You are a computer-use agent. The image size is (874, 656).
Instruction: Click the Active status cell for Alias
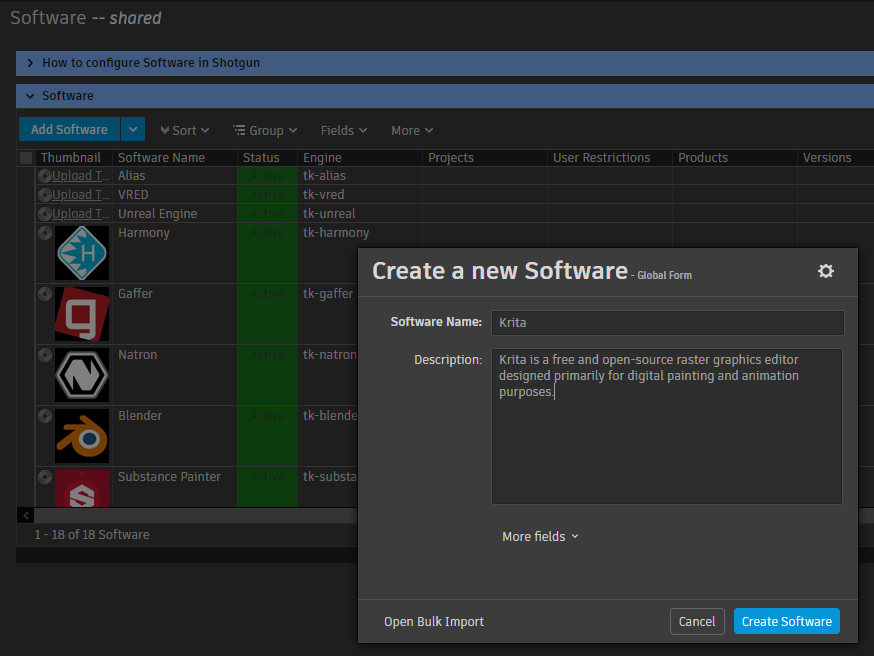tap(267, 176)
